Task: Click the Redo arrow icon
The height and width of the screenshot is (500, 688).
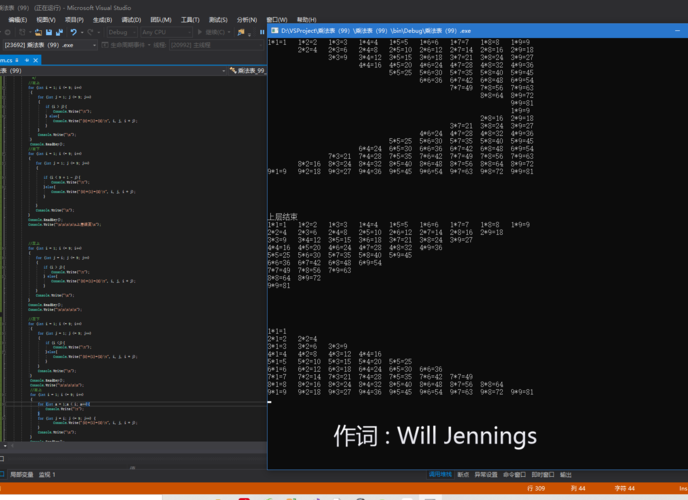Action: coord(90,32)
